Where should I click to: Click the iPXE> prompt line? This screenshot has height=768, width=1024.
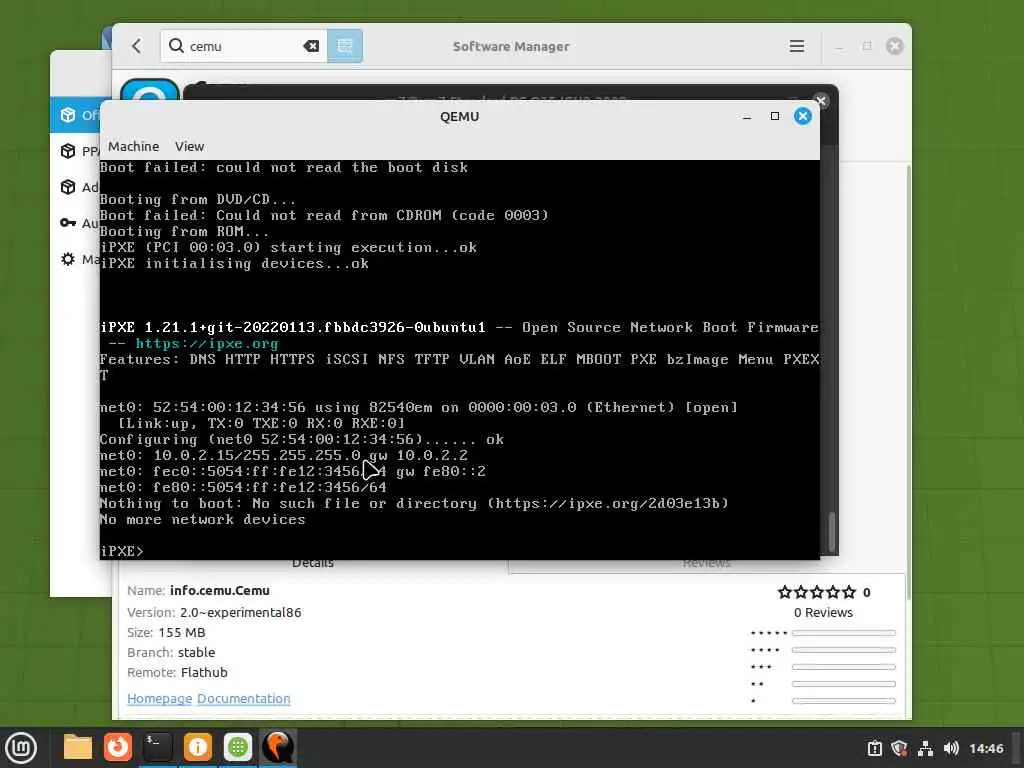tap(122, 551)
